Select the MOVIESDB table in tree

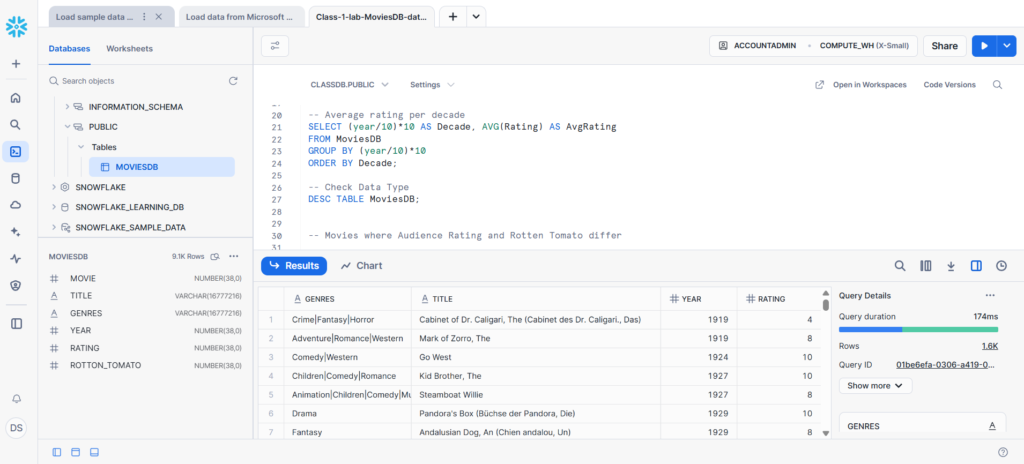[x=161, y=167]
